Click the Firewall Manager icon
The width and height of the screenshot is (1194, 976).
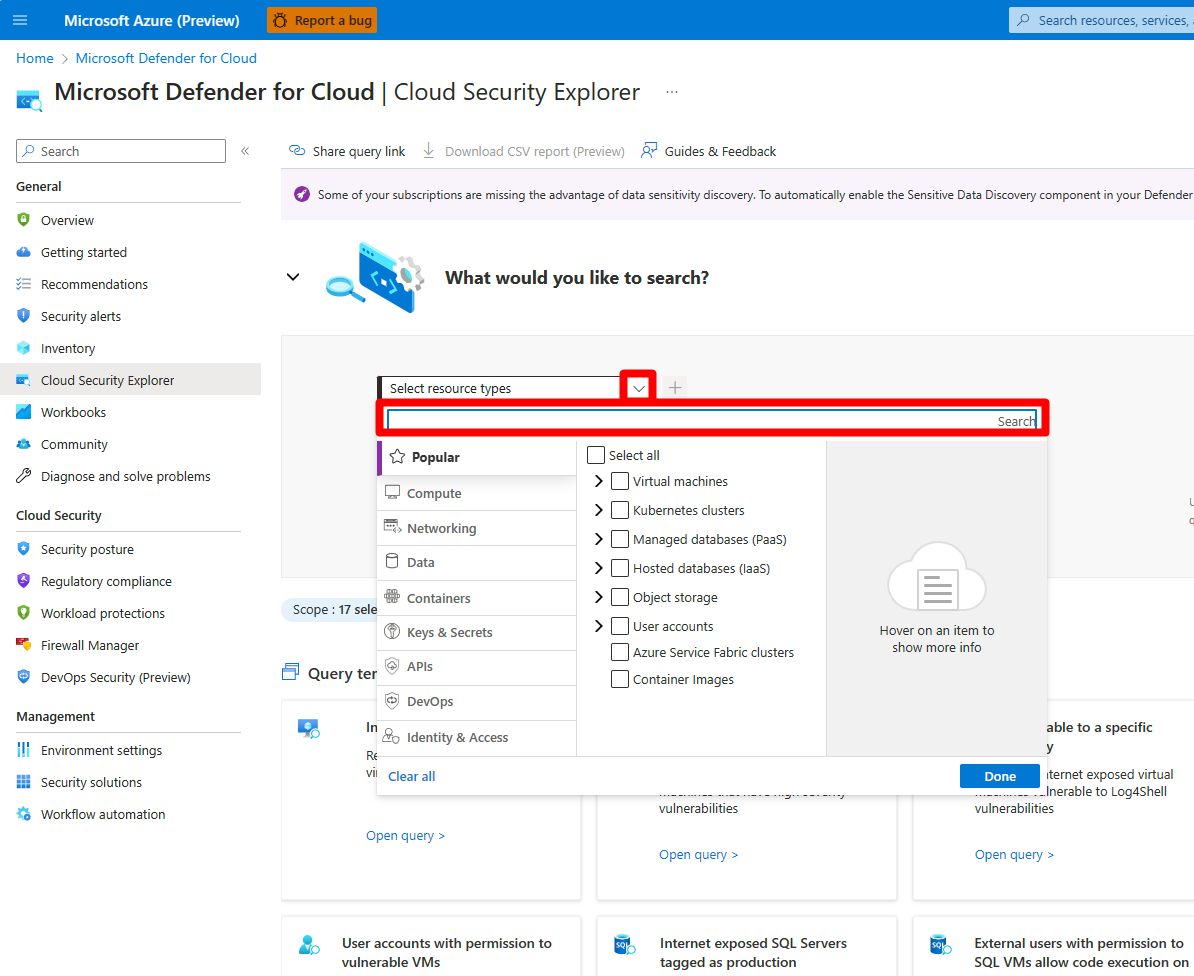[24, 645]
